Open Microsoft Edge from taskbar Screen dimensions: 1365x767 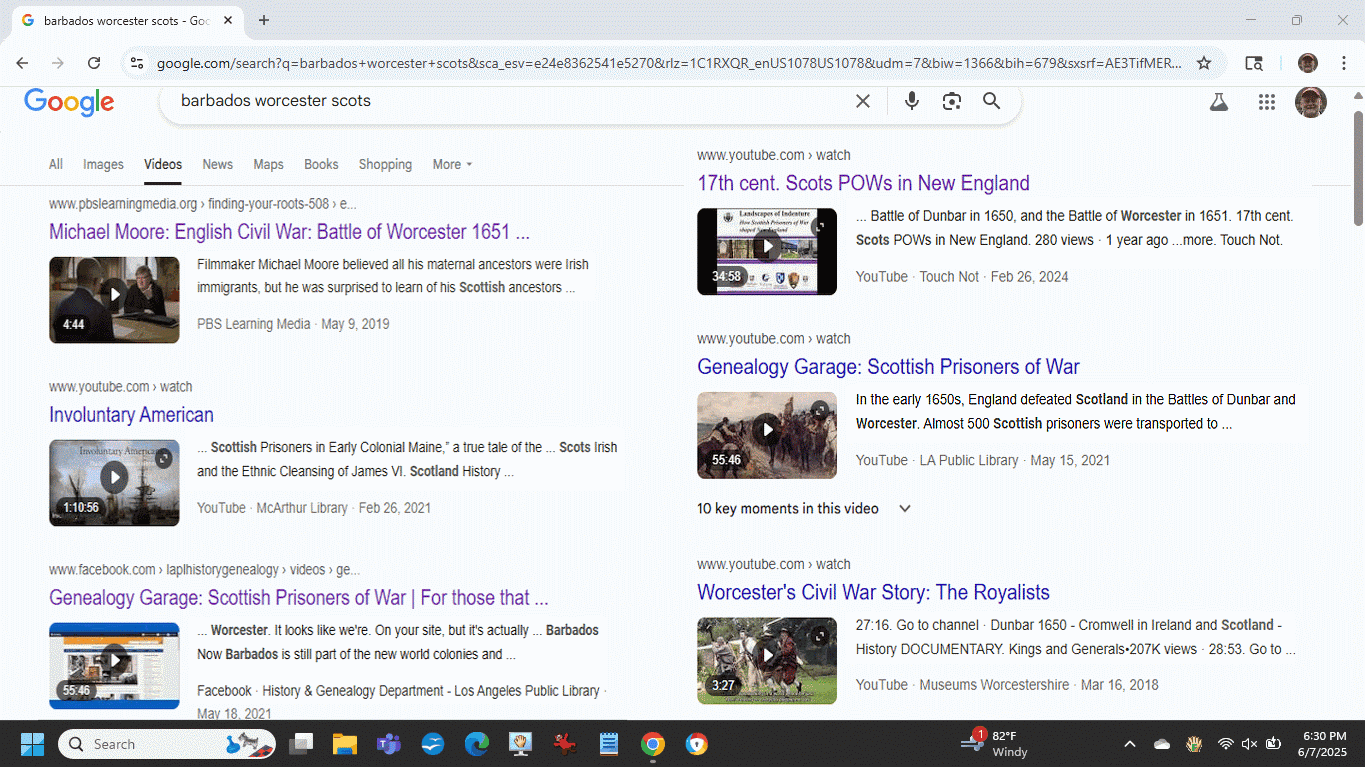click(x=476, y=744)
